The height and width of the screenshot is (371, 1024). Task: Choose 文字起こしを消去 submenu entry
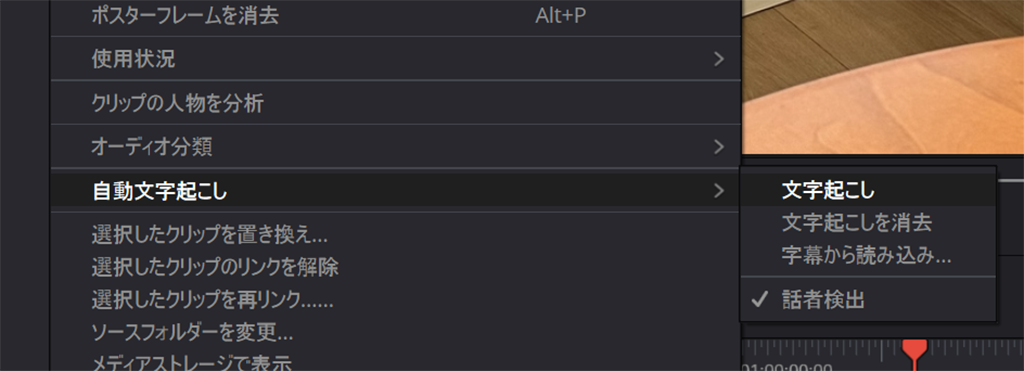pyautogui.click(x=868, y=223)
